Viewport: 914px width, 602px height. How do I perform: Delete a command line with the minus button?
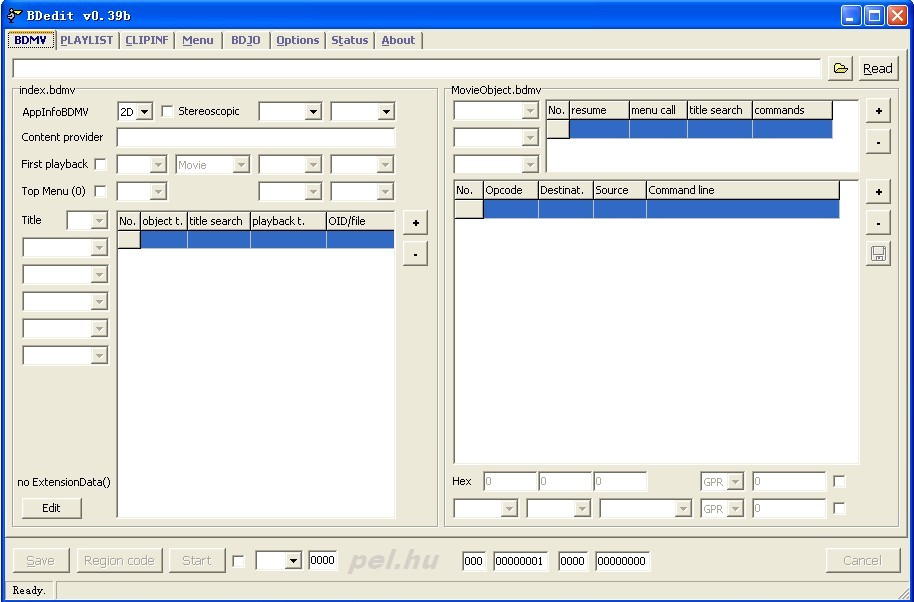pyautogui.click(x=878, y=223)
